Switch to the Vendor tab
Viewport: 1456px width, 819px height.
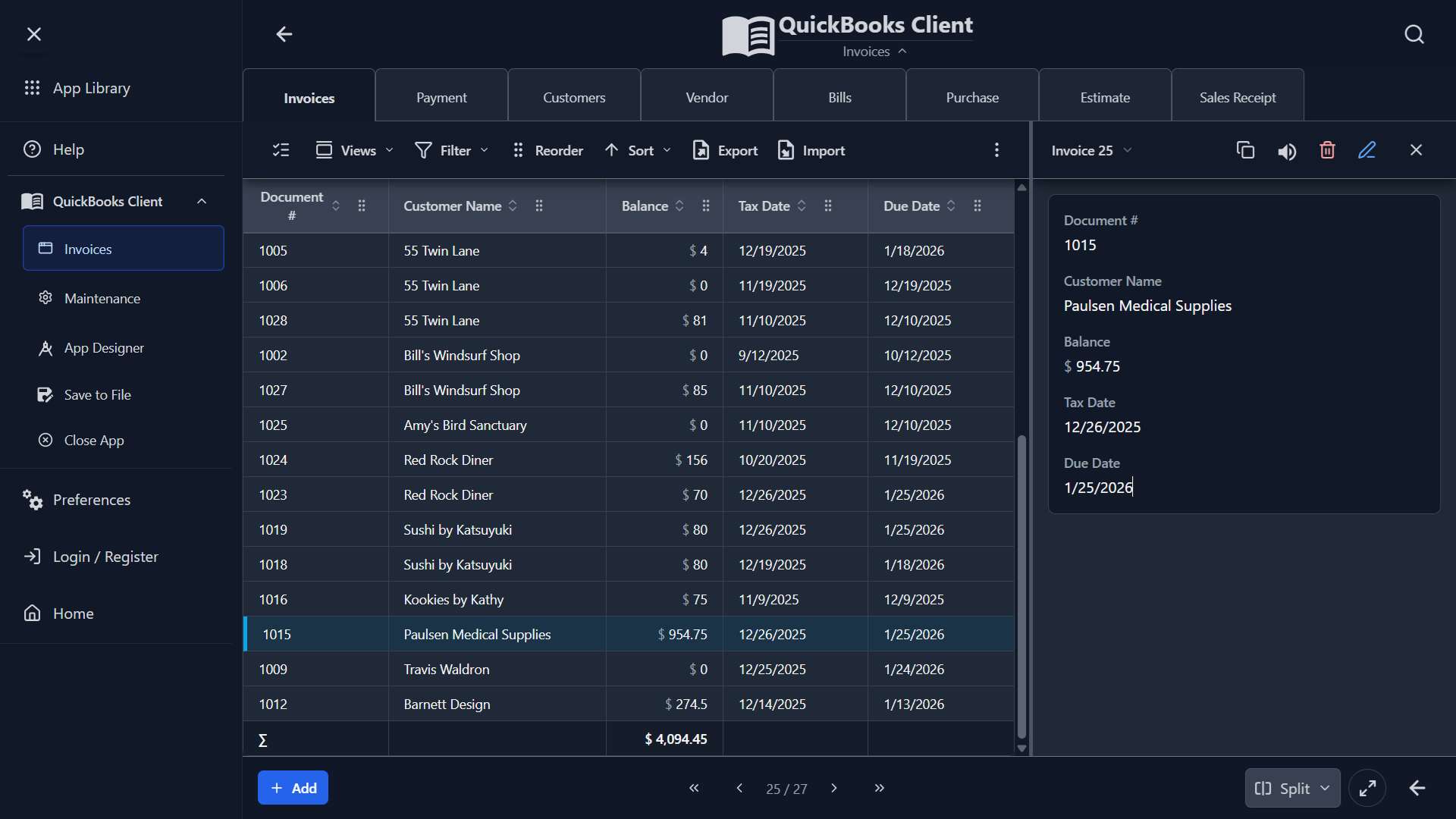(x=707, y=96)
